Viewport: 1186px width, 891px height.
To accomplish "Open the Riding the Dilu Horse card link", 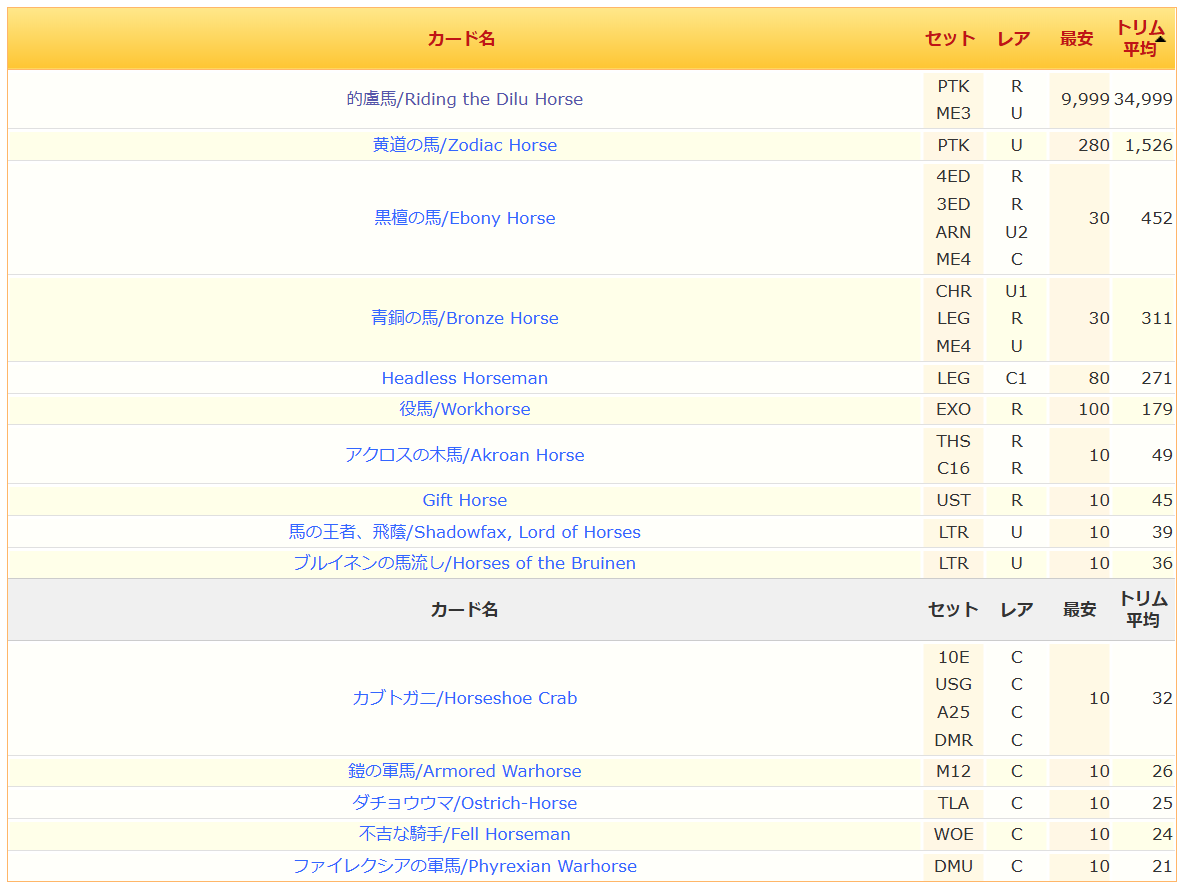I will 464,99.
